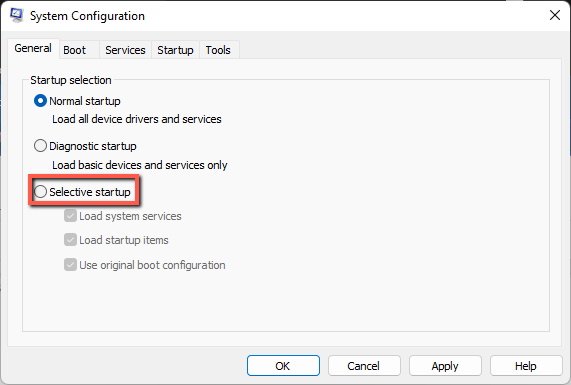Image resolution: width=571 pixels, height=385 pixels.
Task: Go to the Startup tab
Action: tap(175, 50)
